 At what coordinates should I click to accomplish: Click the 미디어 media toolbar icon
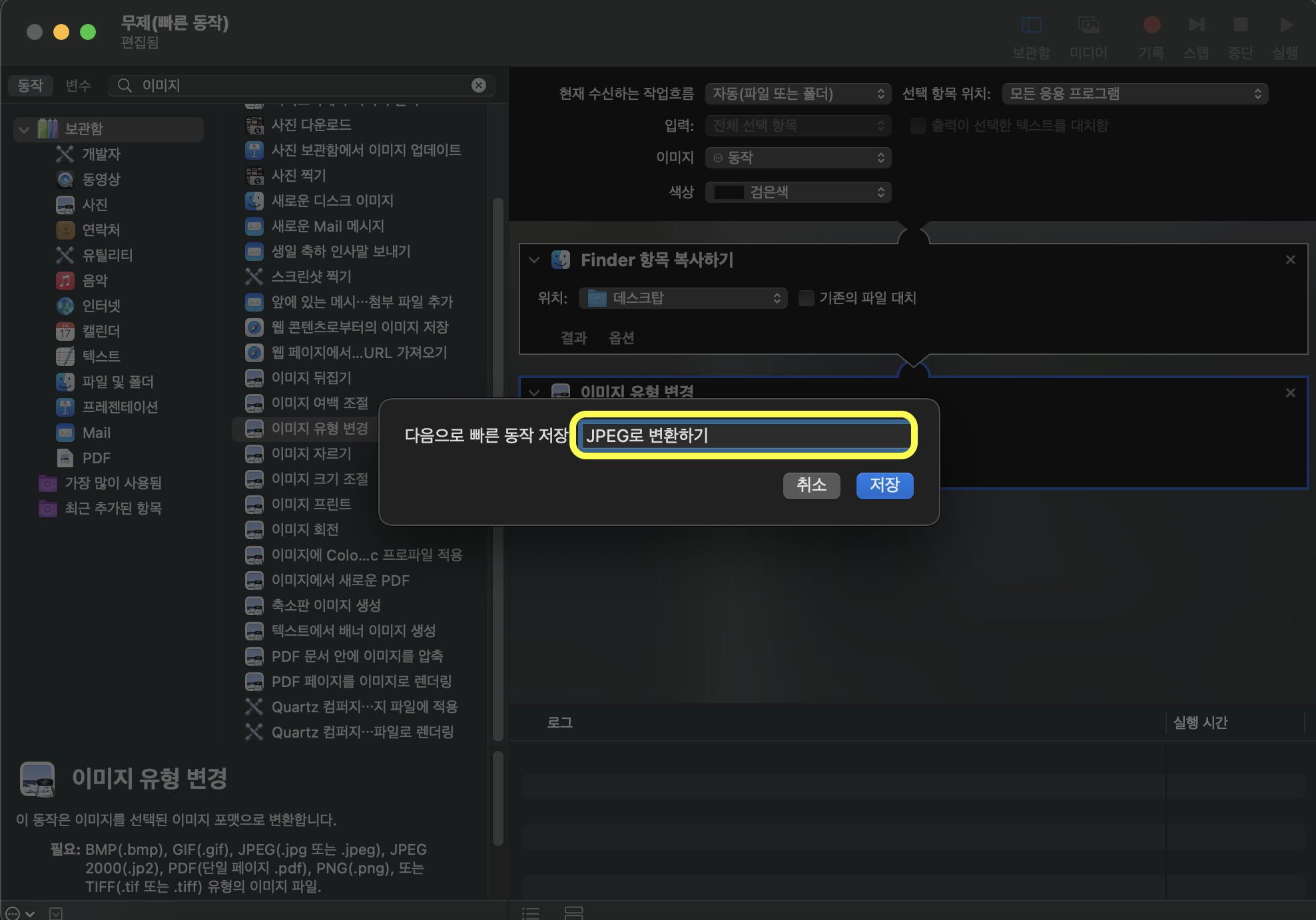click(x=1088, y=25)
